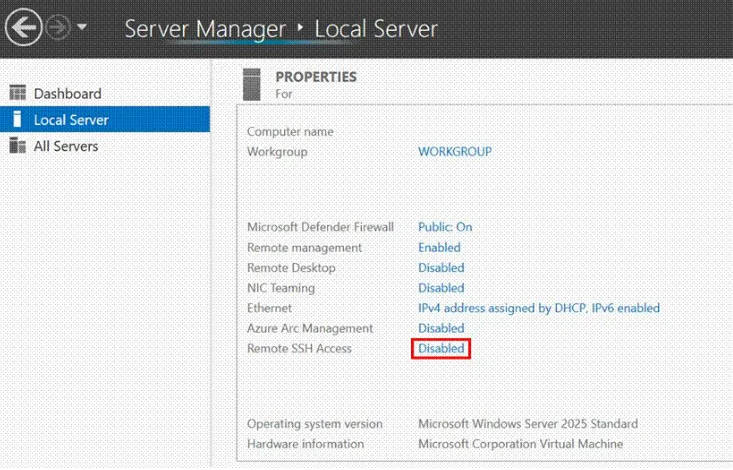
Task: Click the Remote Desktop label
Action: click(291, 268)
